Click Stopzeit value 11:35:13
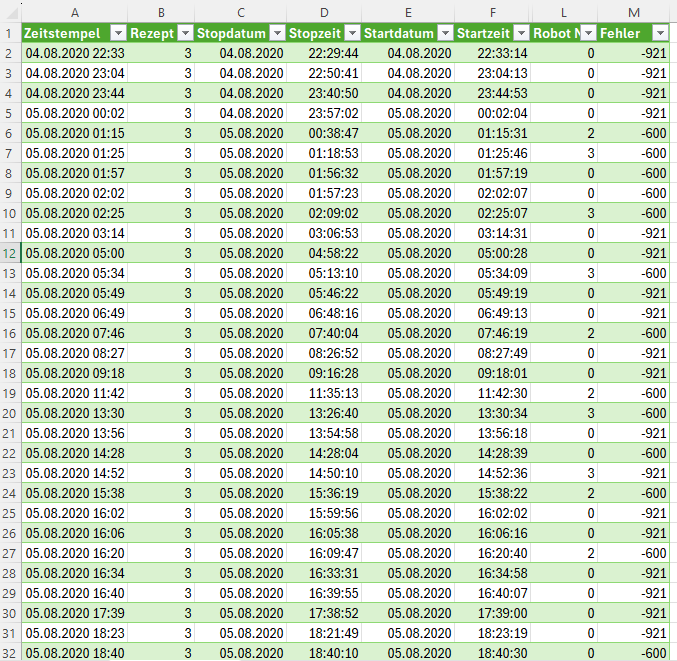This screenshot has width=677, height=661. point(324,393)
